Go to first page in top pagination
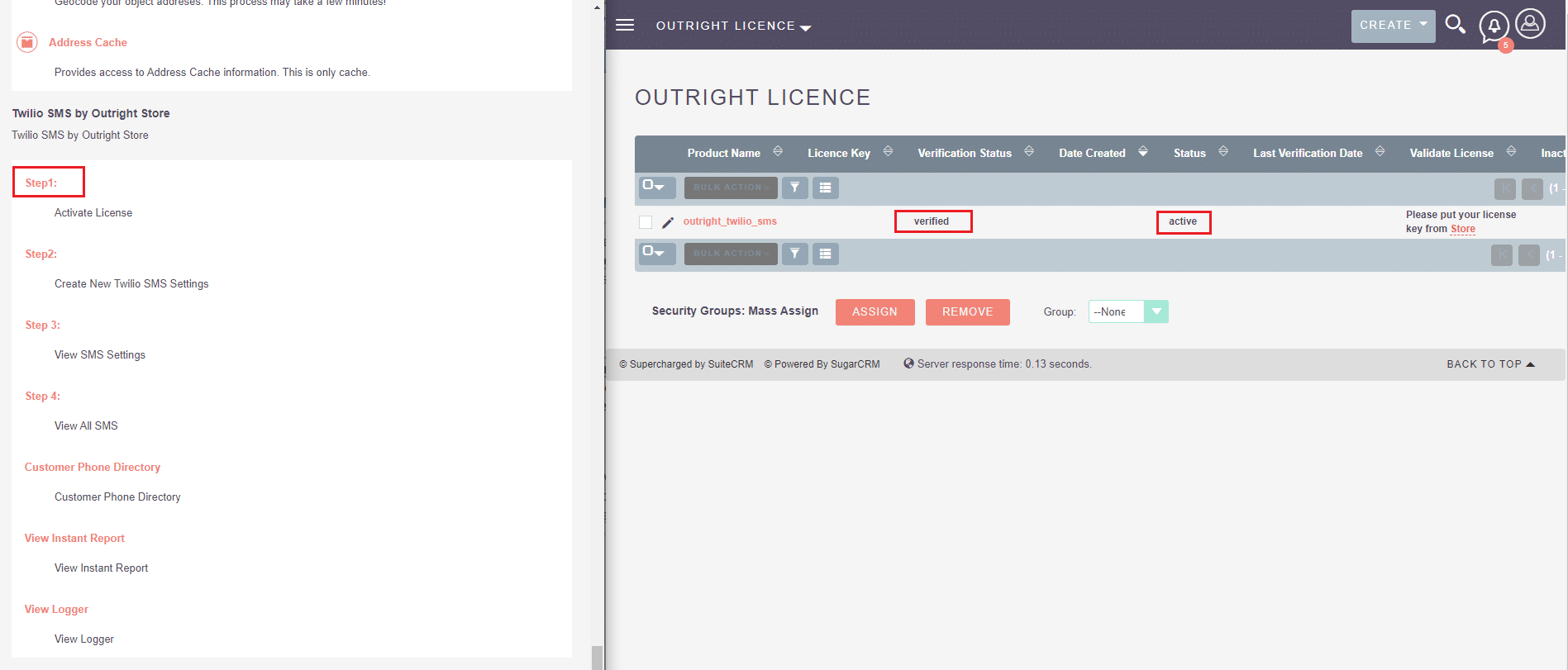 1505,188
